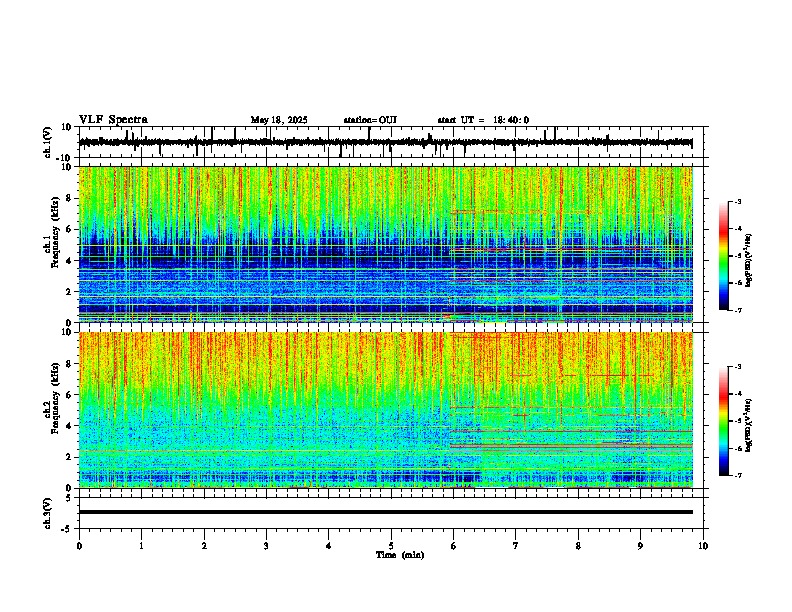Click the "Time (min)" axis label
Viewport: 792px width, 612px height.
(400, 555)
